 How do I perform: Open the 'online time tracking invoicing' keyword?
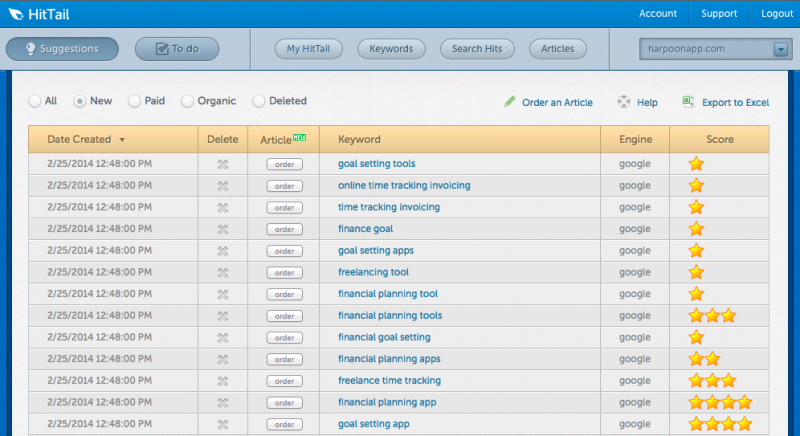[404, 185]
